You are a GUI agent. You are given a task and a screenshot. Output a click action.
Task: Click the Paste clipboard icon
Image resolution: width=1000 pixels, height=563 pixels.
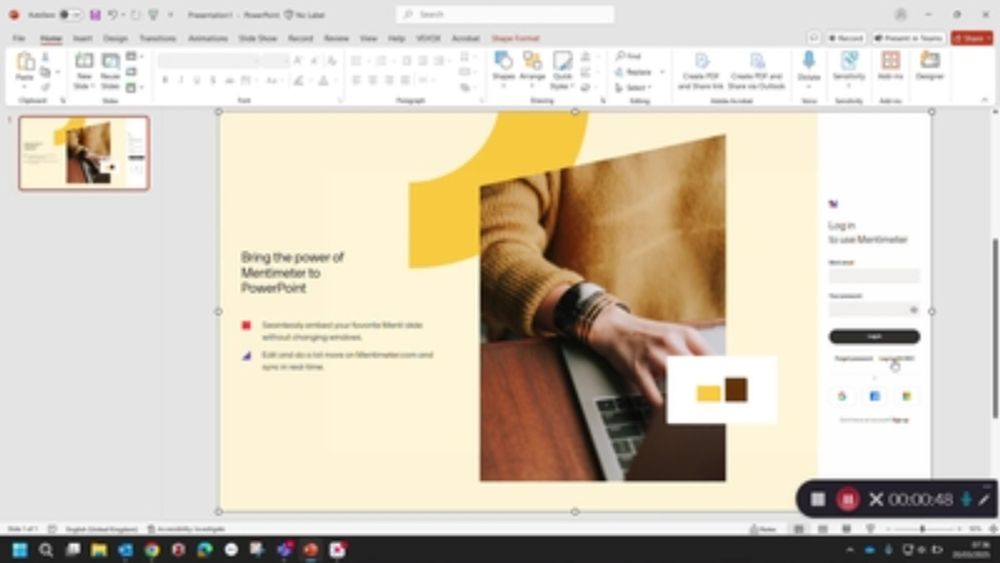coord(25,62)
